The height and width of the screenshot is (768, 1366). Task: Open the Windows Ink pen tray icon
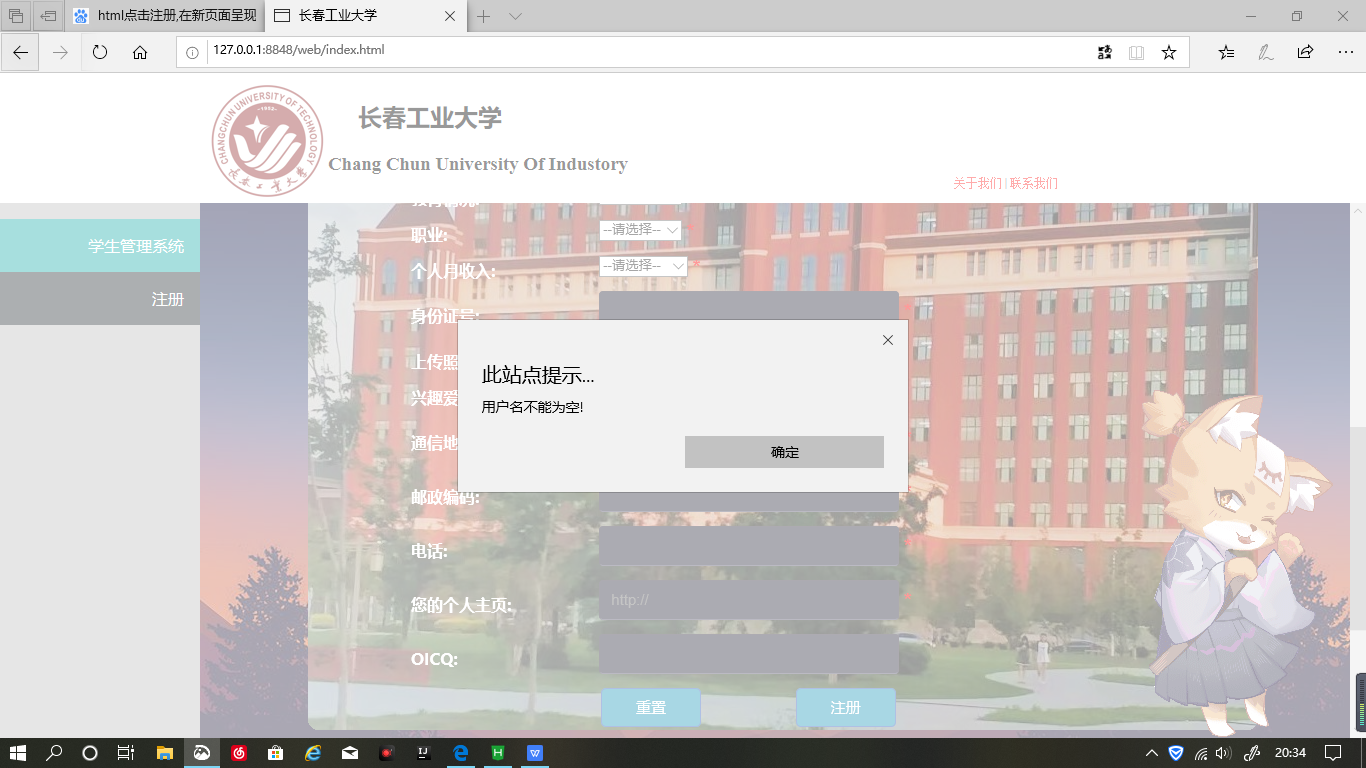(x=1251, y=753)
